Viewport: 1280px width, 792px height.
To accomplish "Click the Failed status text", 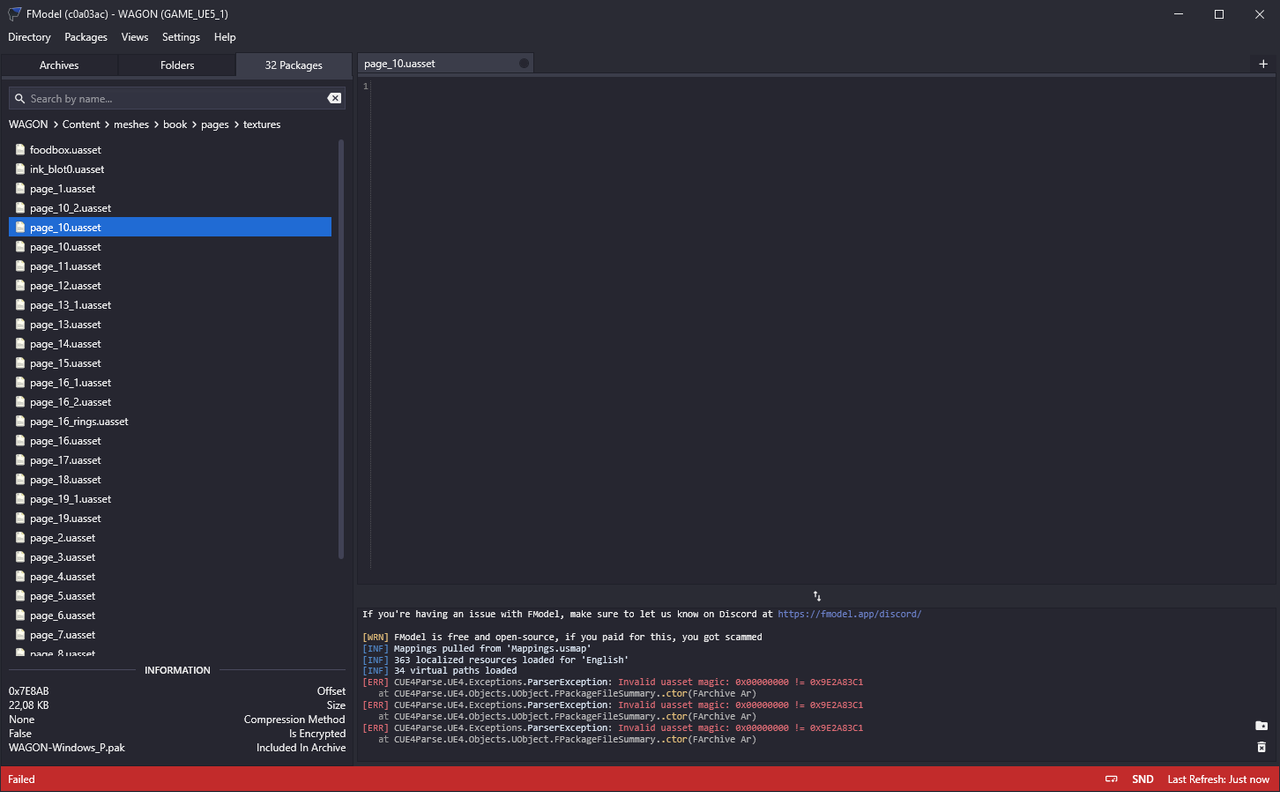I will pos(22,779).
